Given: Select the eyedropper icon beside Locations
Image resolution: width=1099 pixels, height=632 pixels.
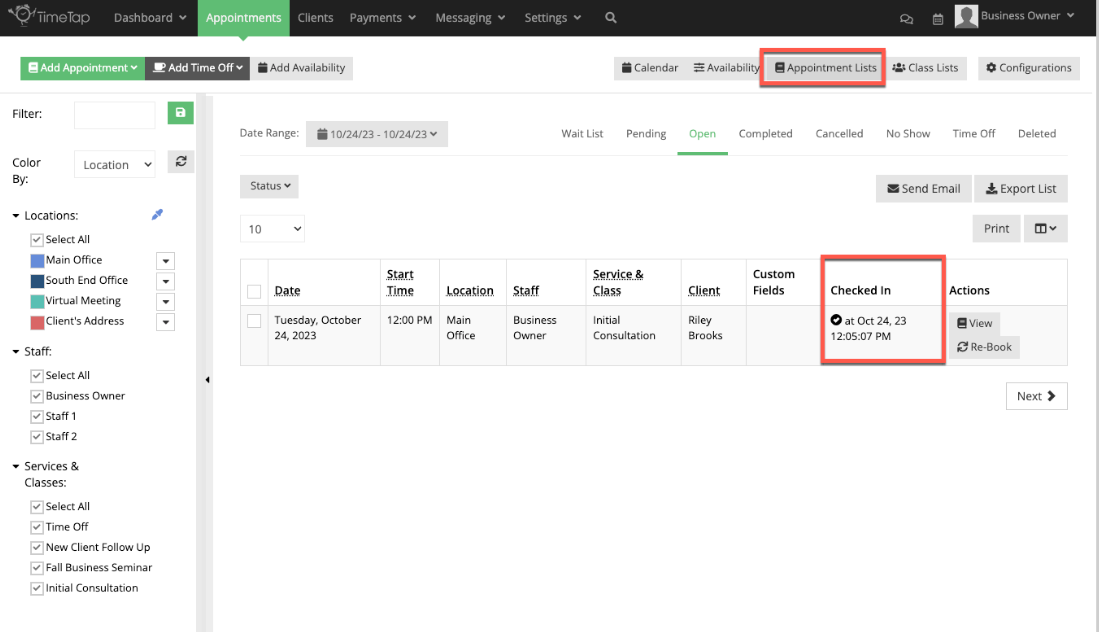Looking at the screenshot, I should [156, 214].
